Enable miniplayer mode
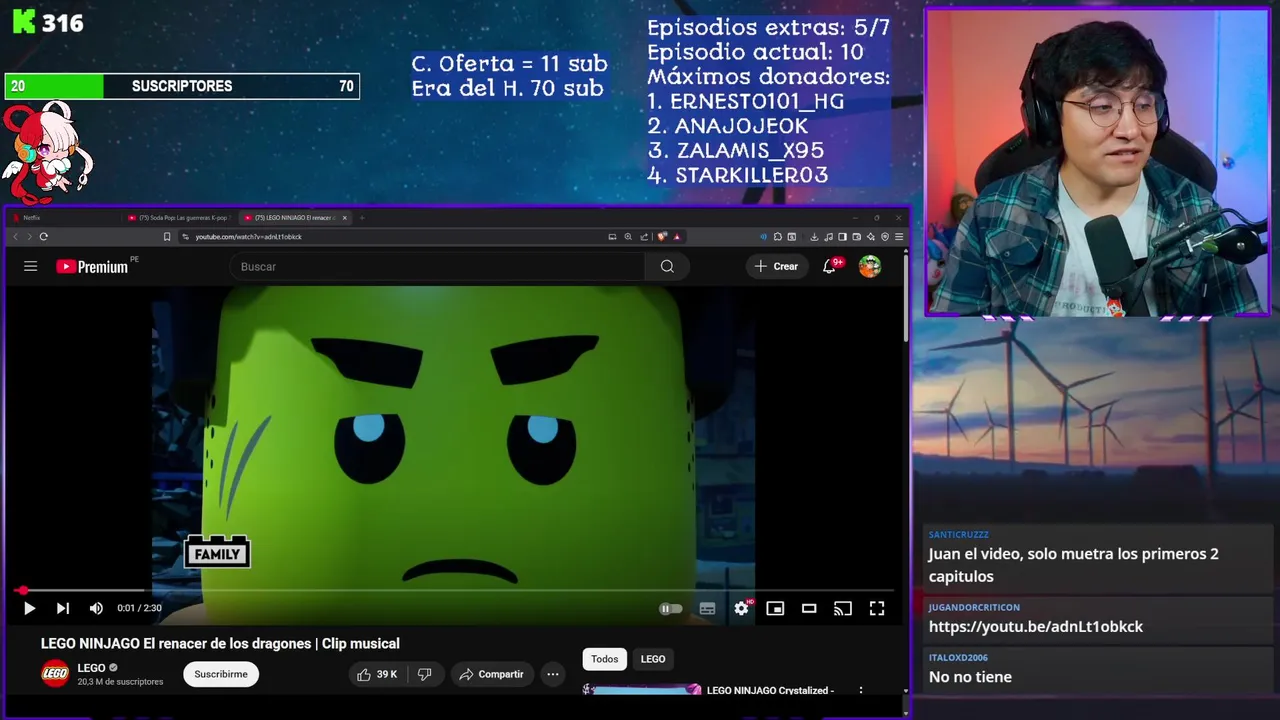Image resolution: width=1280 pixels, height=720 pixels. (775, 608)
